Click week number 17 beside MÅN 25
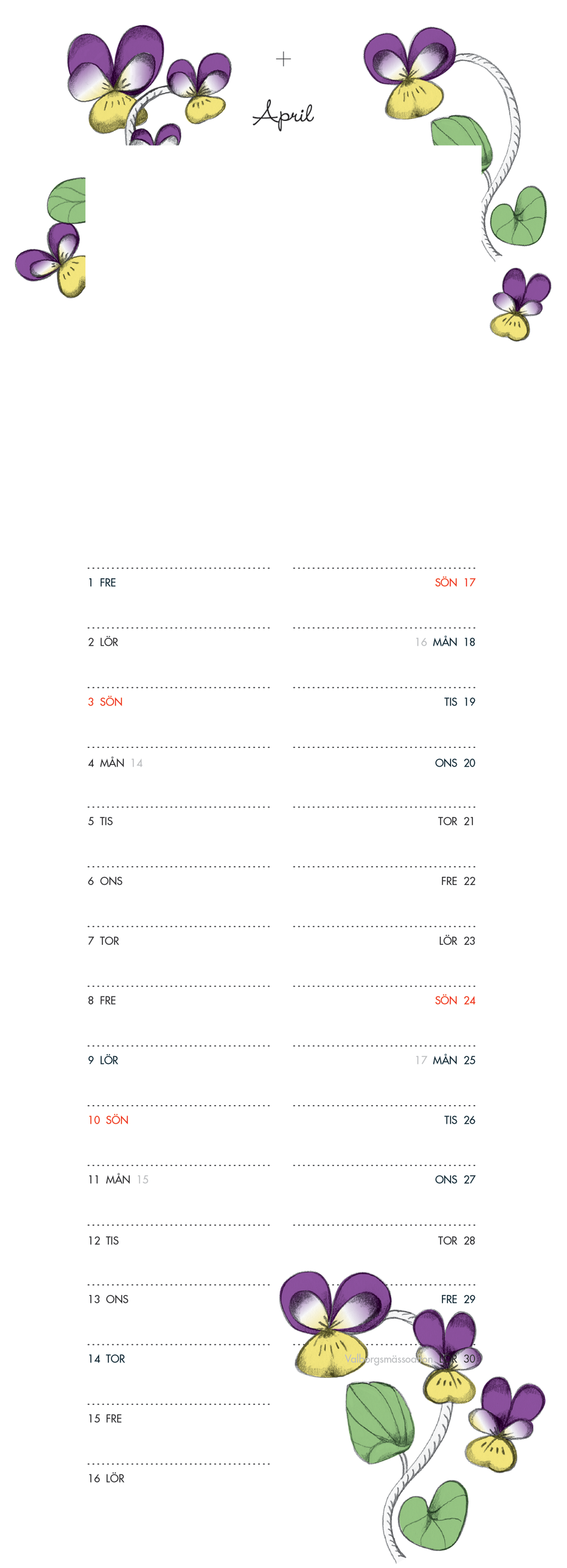The image size is (567, 1568). click(x=421, y=1060)
